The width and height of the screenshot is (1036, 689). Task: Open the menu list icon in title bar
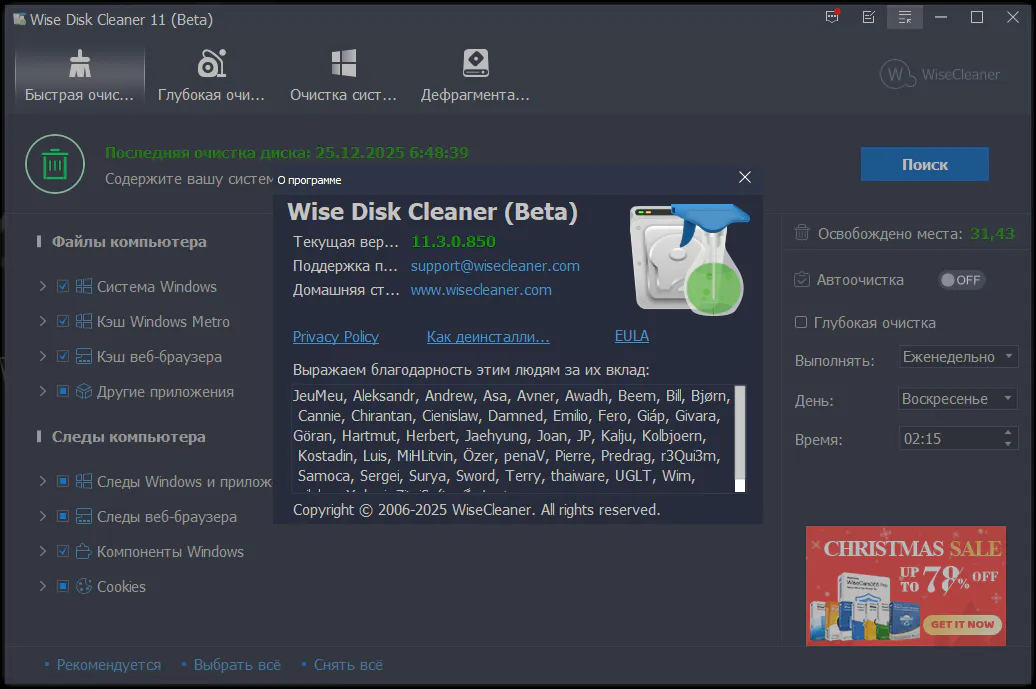coord(905,17)
